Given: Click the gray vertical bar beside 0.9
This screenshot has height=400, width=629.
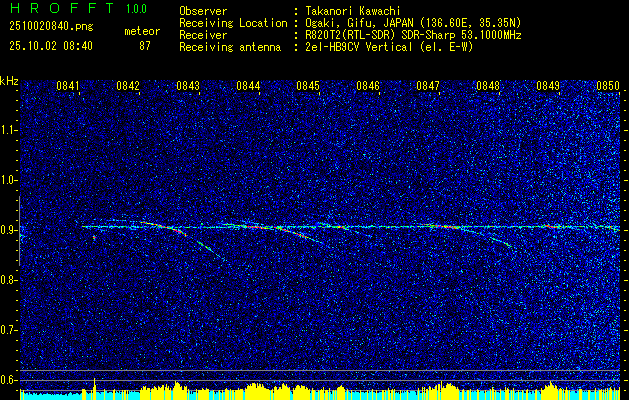Looking at the screenshot, I should pyautogui.click(x=19, y=231).
